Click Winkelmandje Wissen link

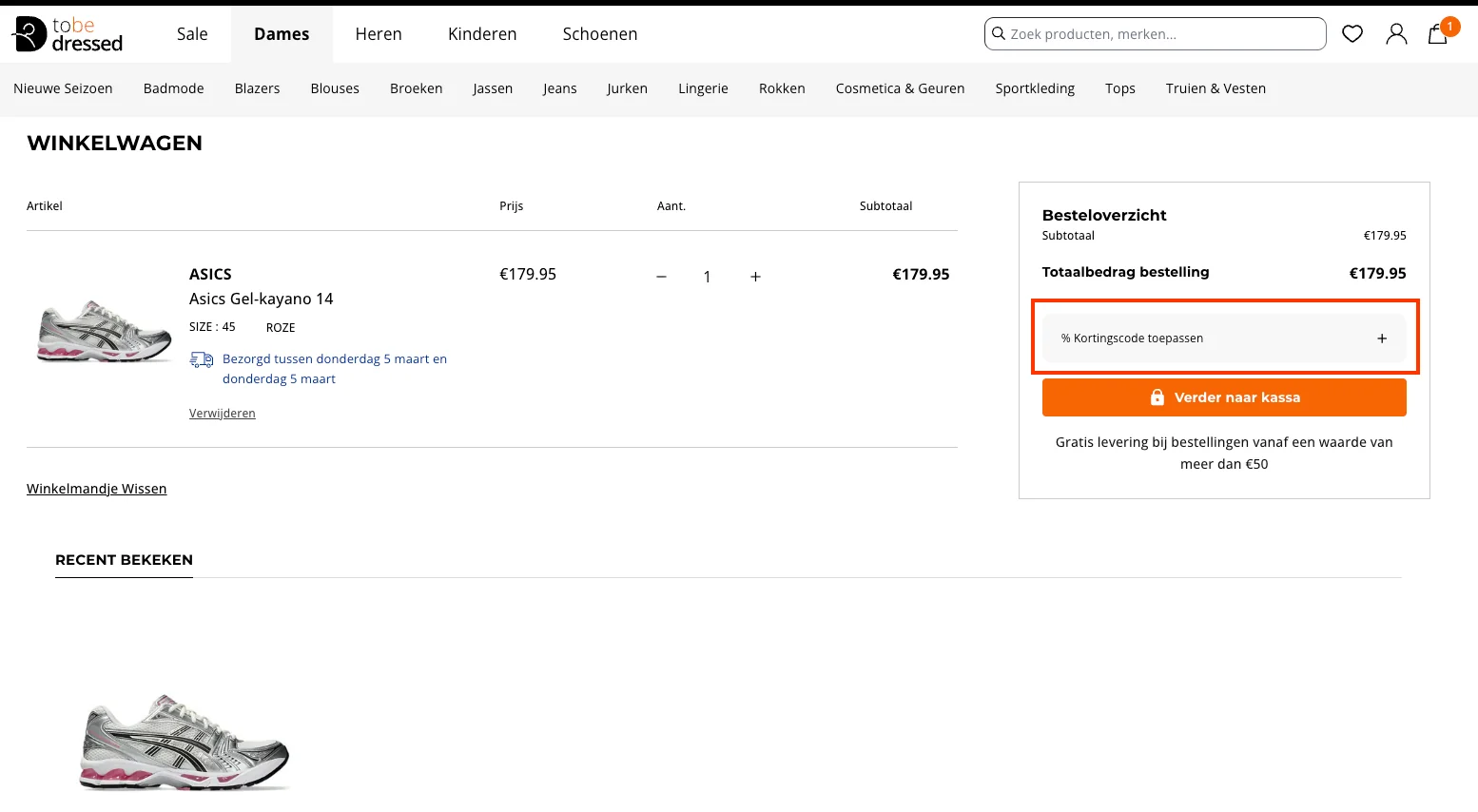pyautogui.click(x=96, y=489)
